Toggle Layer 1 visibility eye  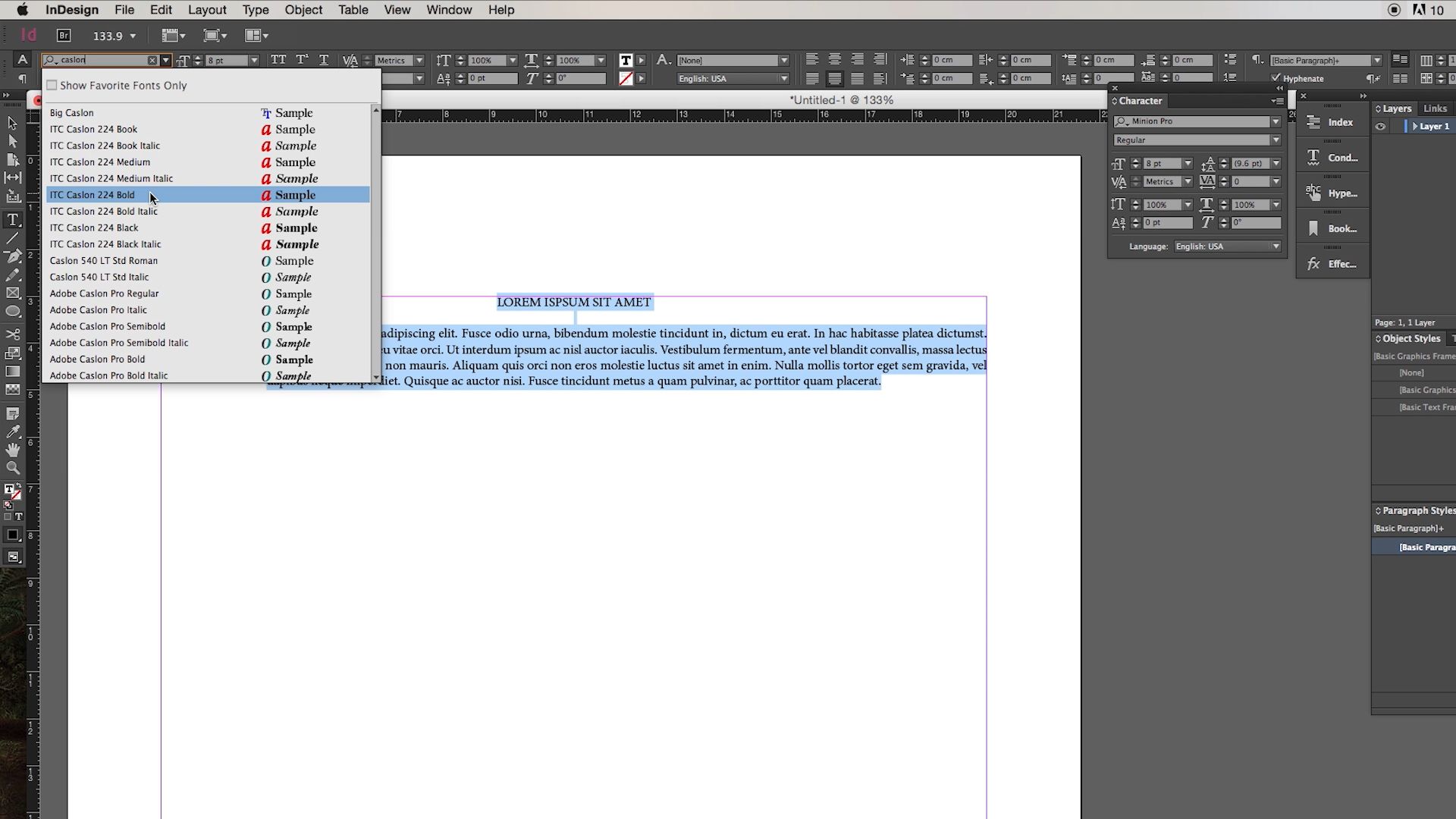(1380, 127)
